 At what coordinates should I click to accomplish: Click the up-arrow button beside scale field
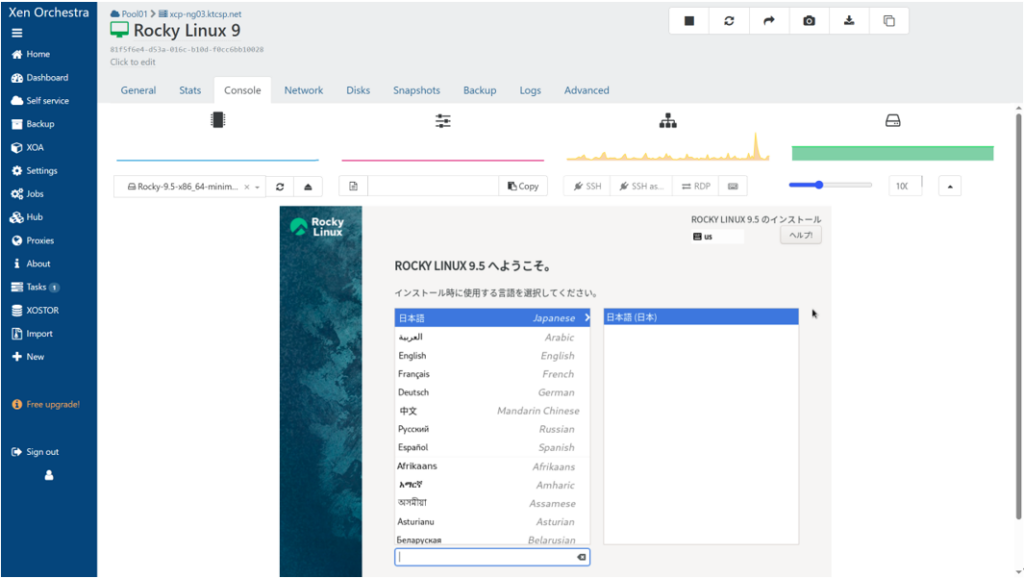click(x=949, y=186)
